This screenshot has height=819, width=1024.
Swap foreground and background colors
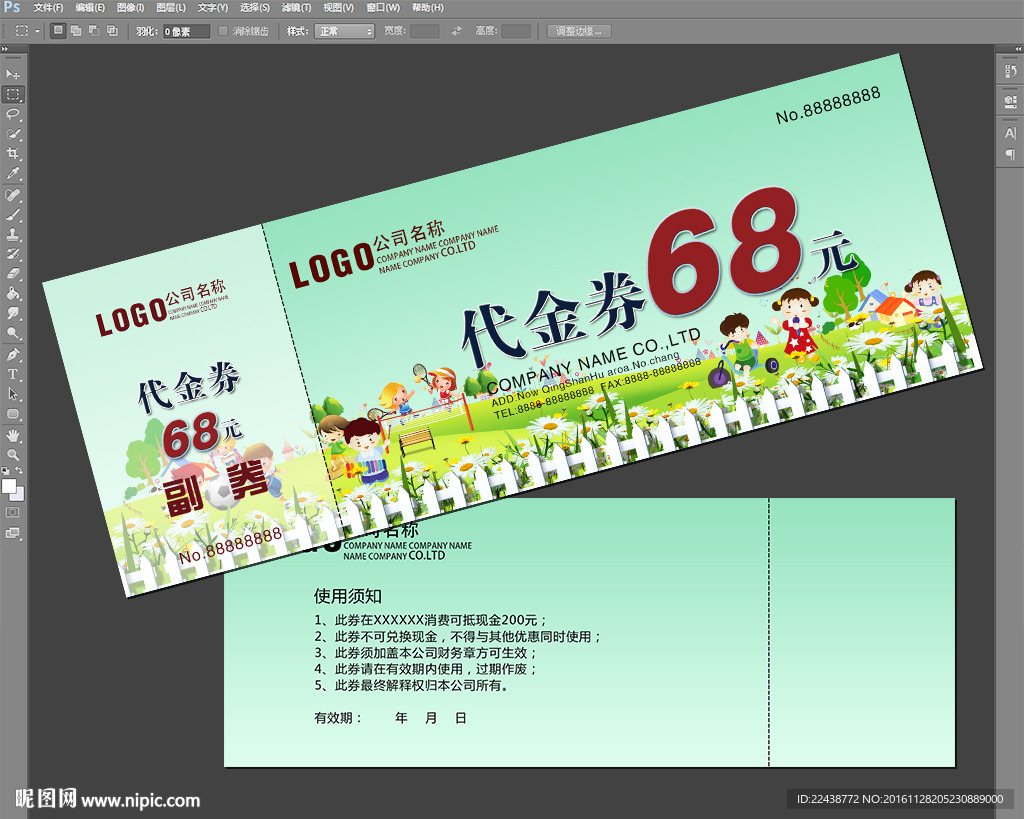[x=19, y=470]
